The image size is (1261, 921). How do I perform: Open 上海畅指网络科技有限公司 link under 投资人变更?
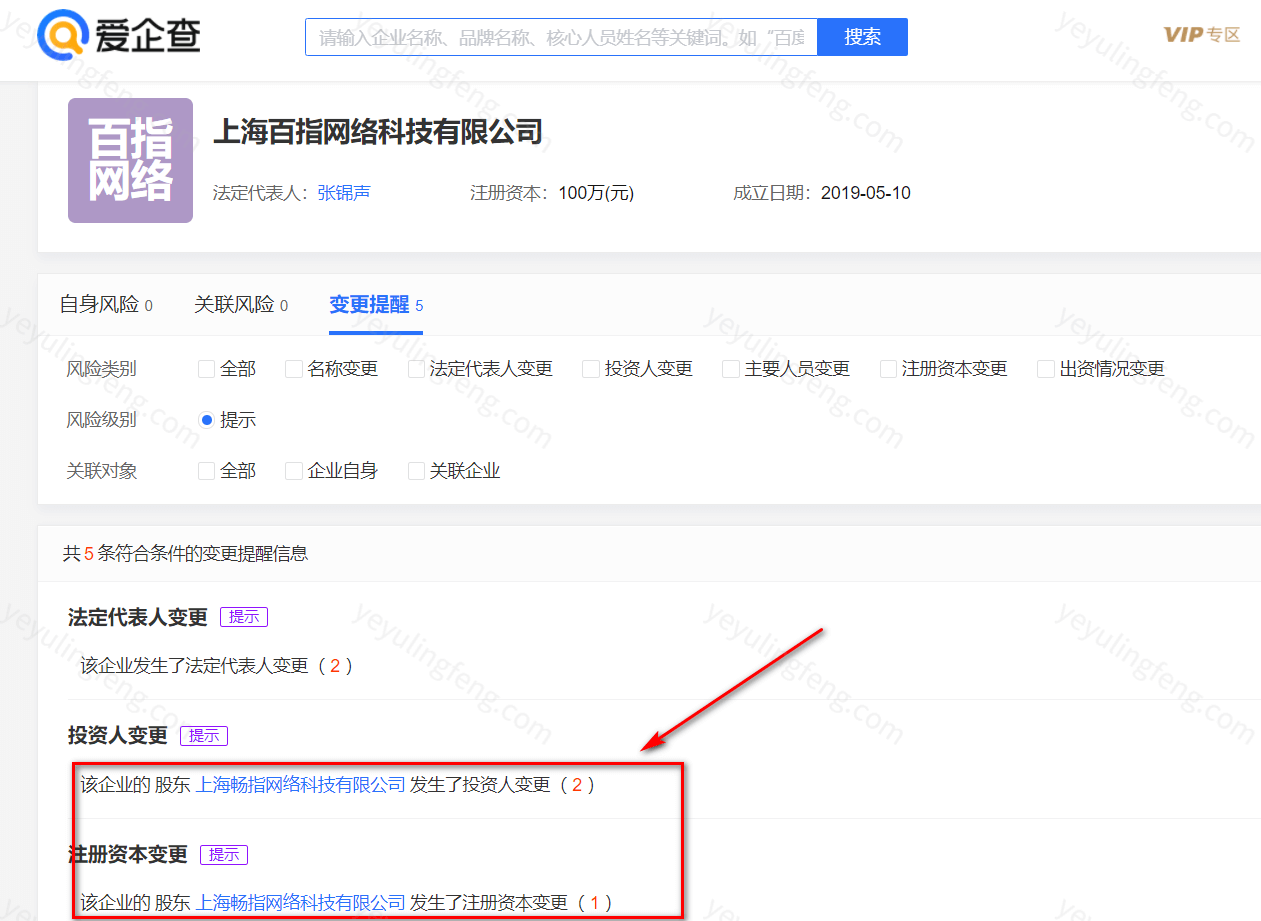pos(300,785)
